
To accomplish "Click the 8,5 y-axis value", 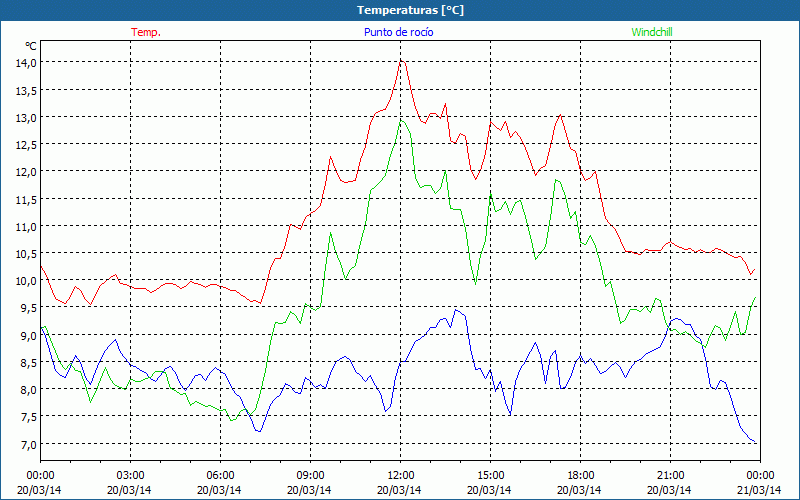I will pyautogui.click(x=29, y=363).
